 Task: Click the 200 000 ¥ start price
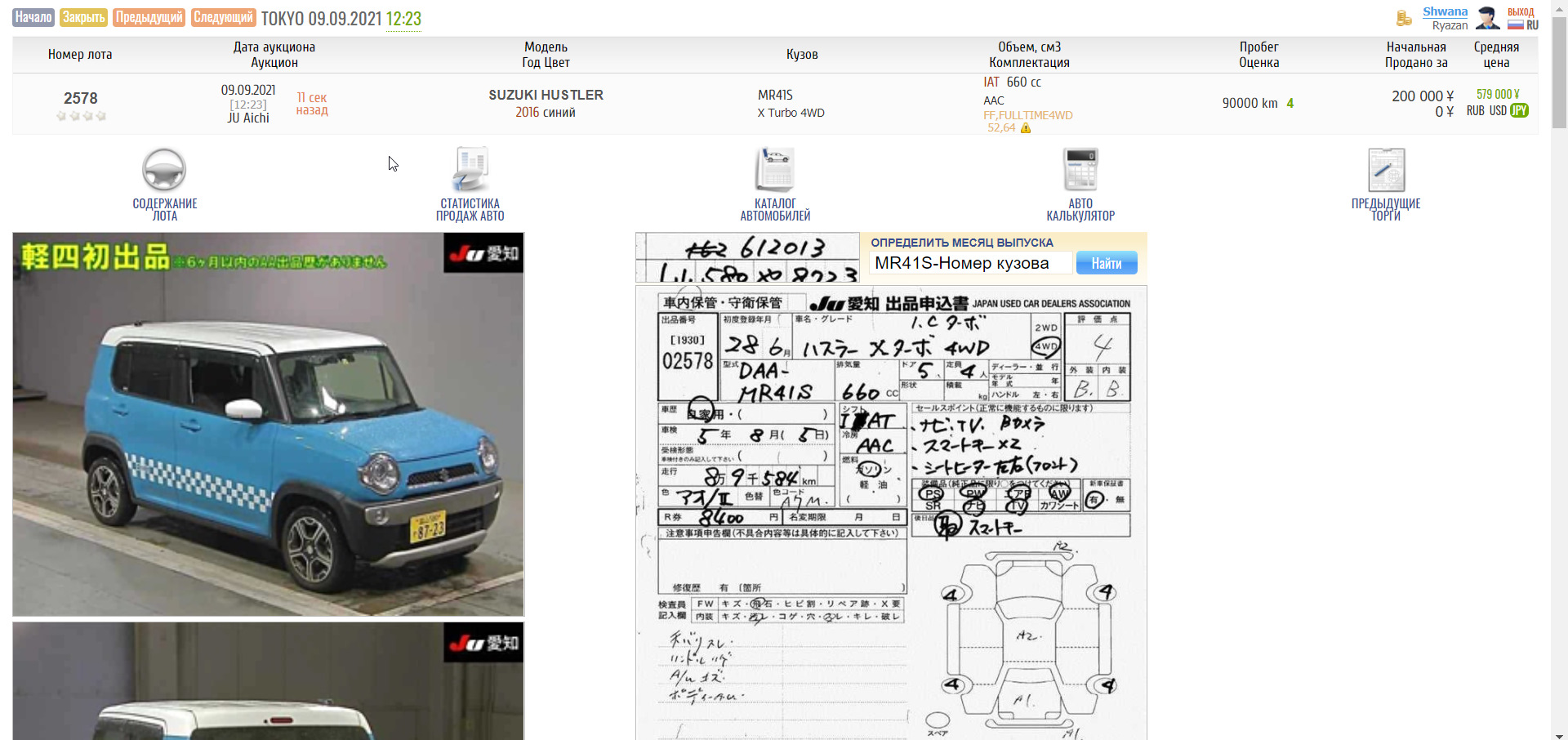tap(1423, 96)
